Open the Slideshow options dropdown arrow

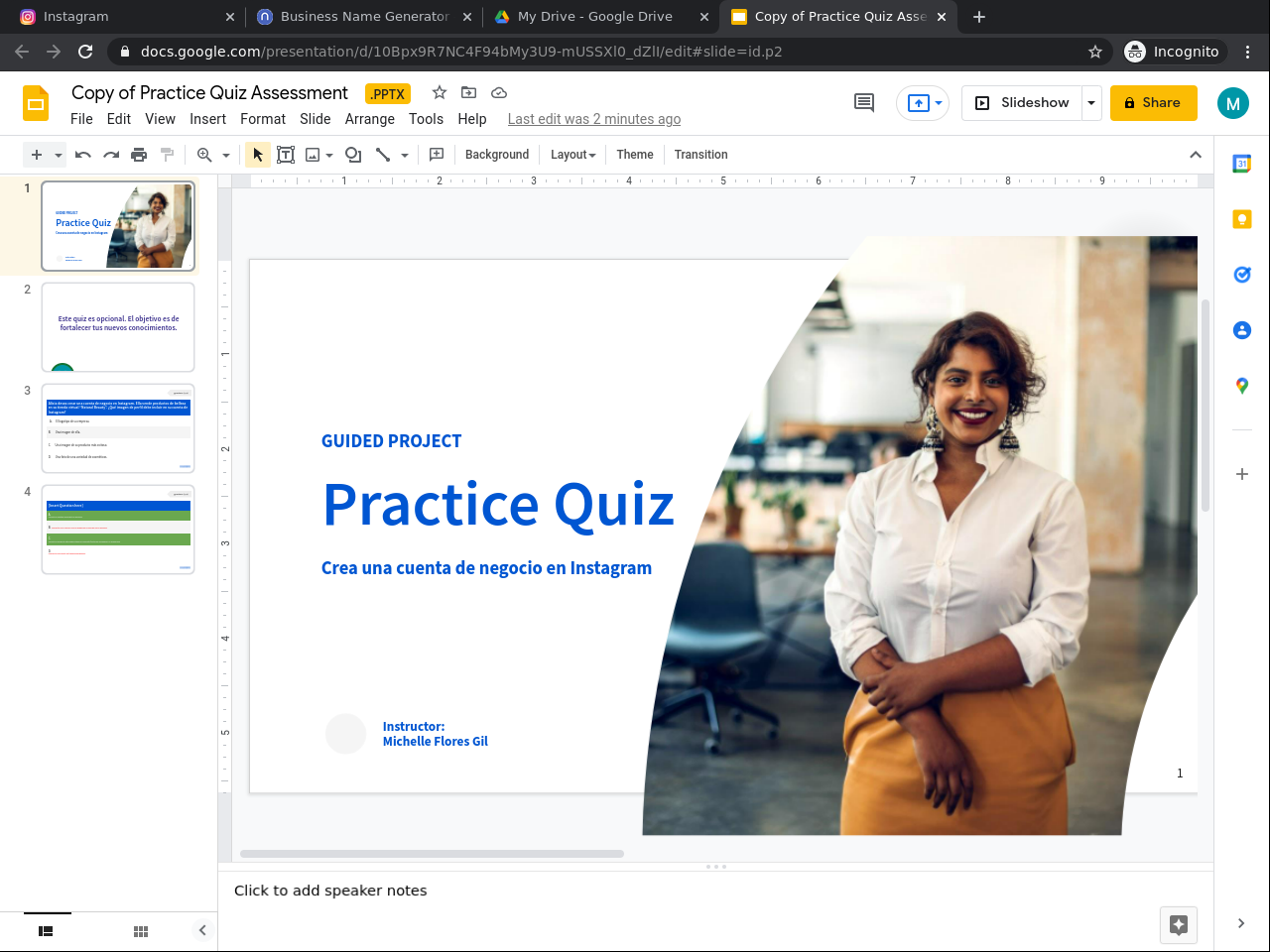tap(1091, 103)
